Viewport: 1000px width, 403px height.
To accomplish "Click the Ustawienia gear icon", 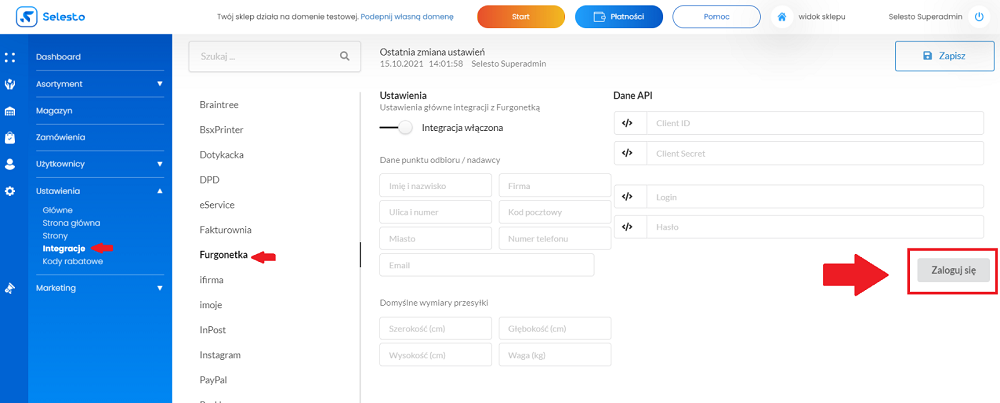I will click(10, 191).
